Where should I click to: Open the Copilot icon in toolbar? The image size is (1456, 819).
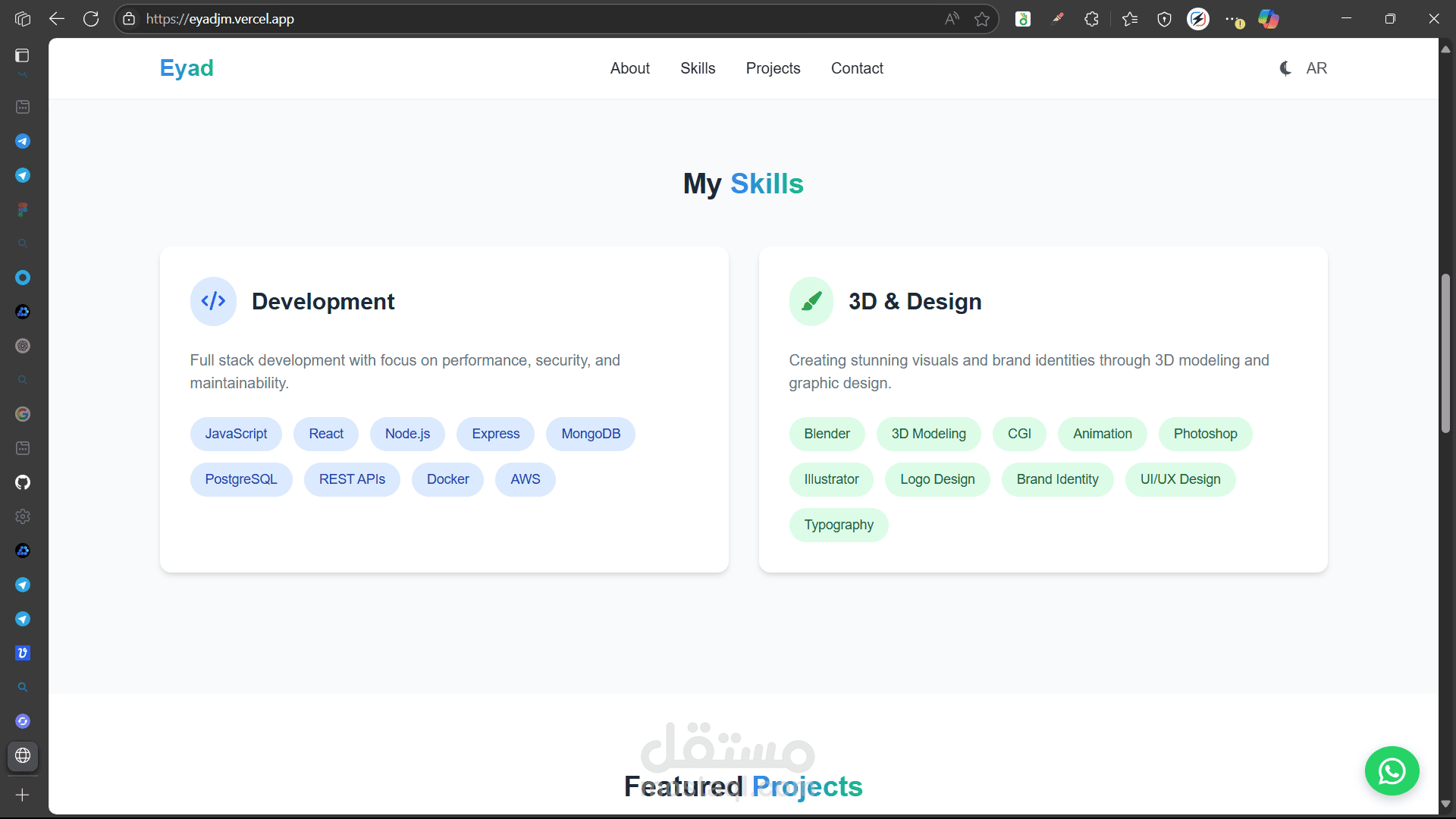1269,19
